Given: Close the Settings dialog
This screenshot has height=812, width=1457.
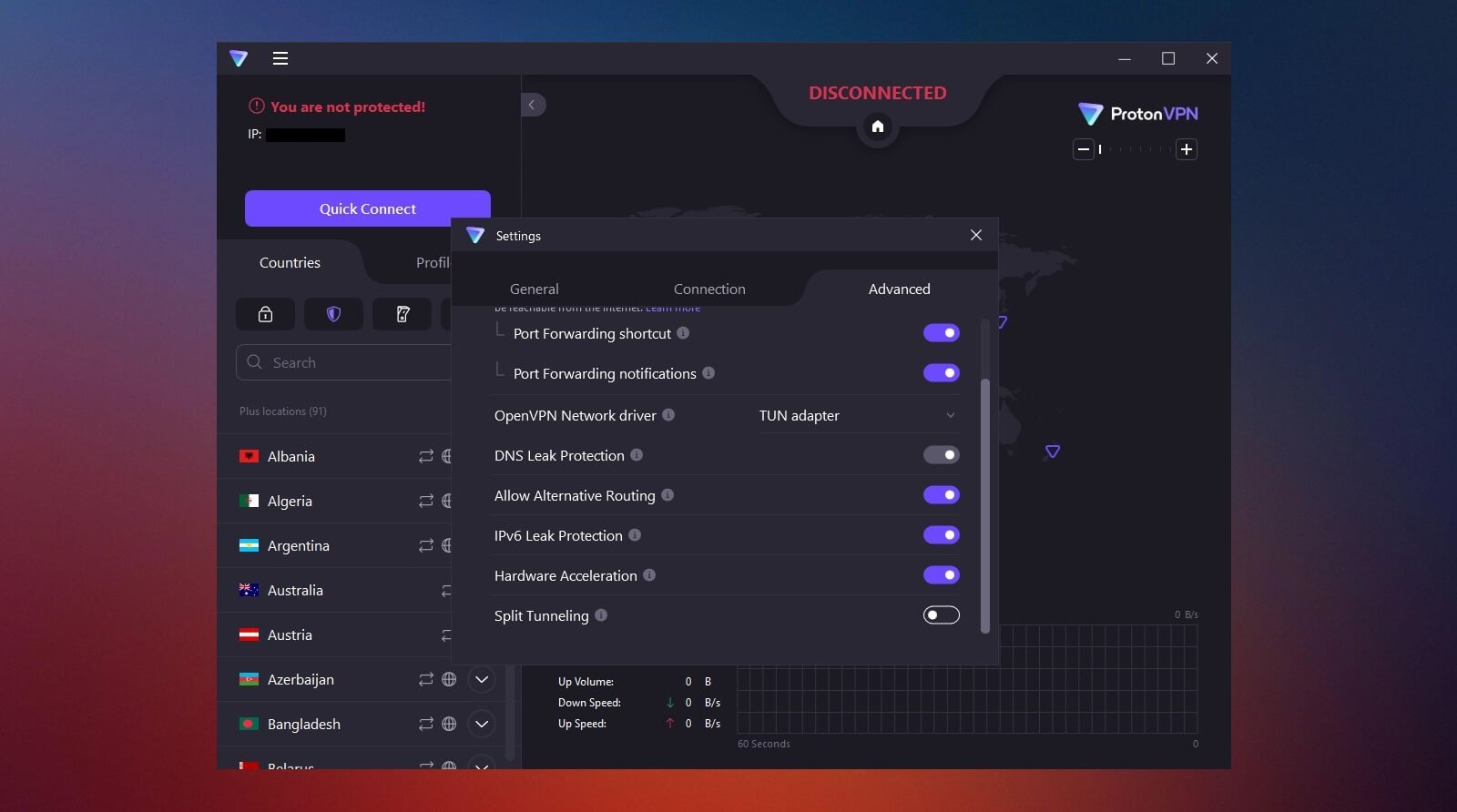Looking at the screenshot, I should (976, 235).
